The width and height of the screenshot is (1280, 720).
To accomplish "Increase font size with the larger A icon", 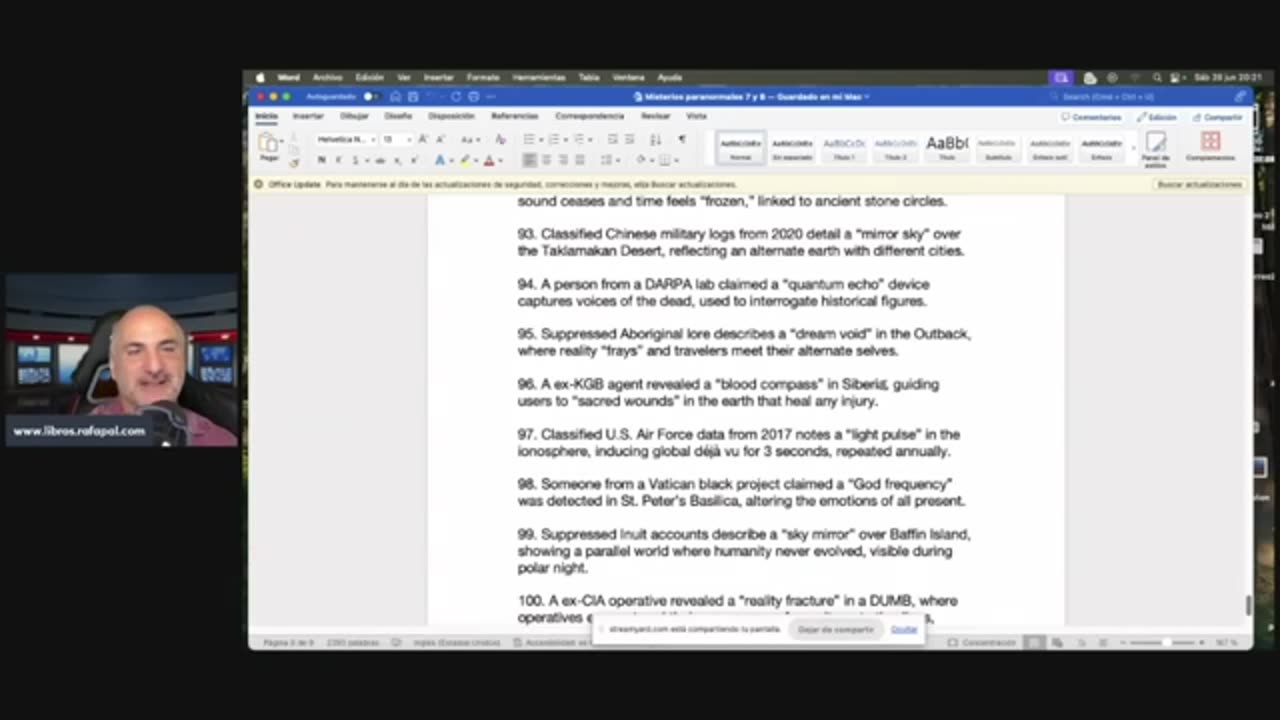I will (x=423, y=140).
